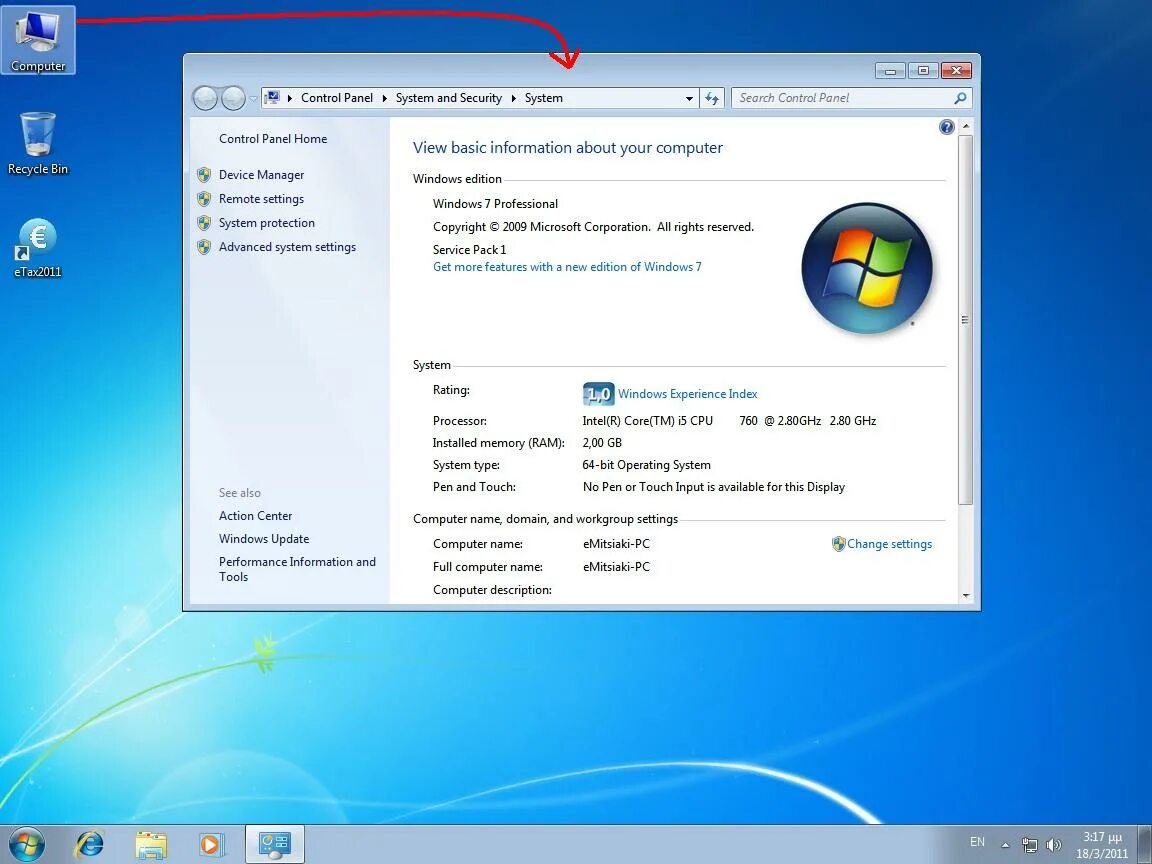
Task: Click shield icon beside Advanced system settings
Action: pos(204,248)
